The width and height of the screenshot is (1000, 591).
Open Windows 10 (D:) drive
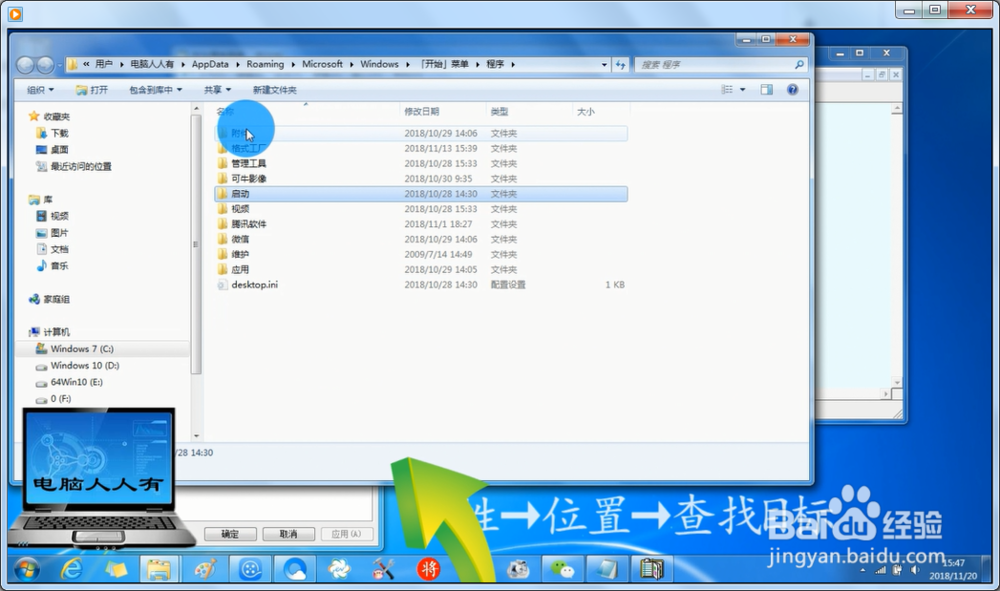77,365
